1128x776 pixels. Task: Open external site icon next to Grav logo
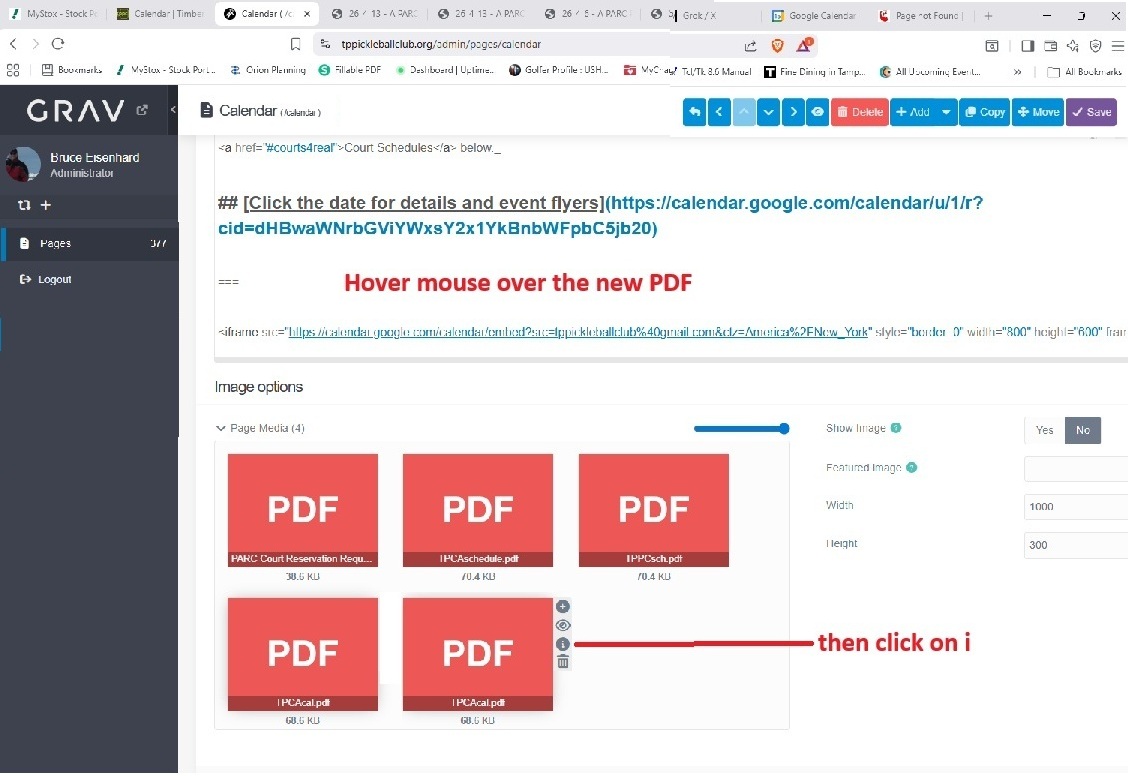click(142, 110)
